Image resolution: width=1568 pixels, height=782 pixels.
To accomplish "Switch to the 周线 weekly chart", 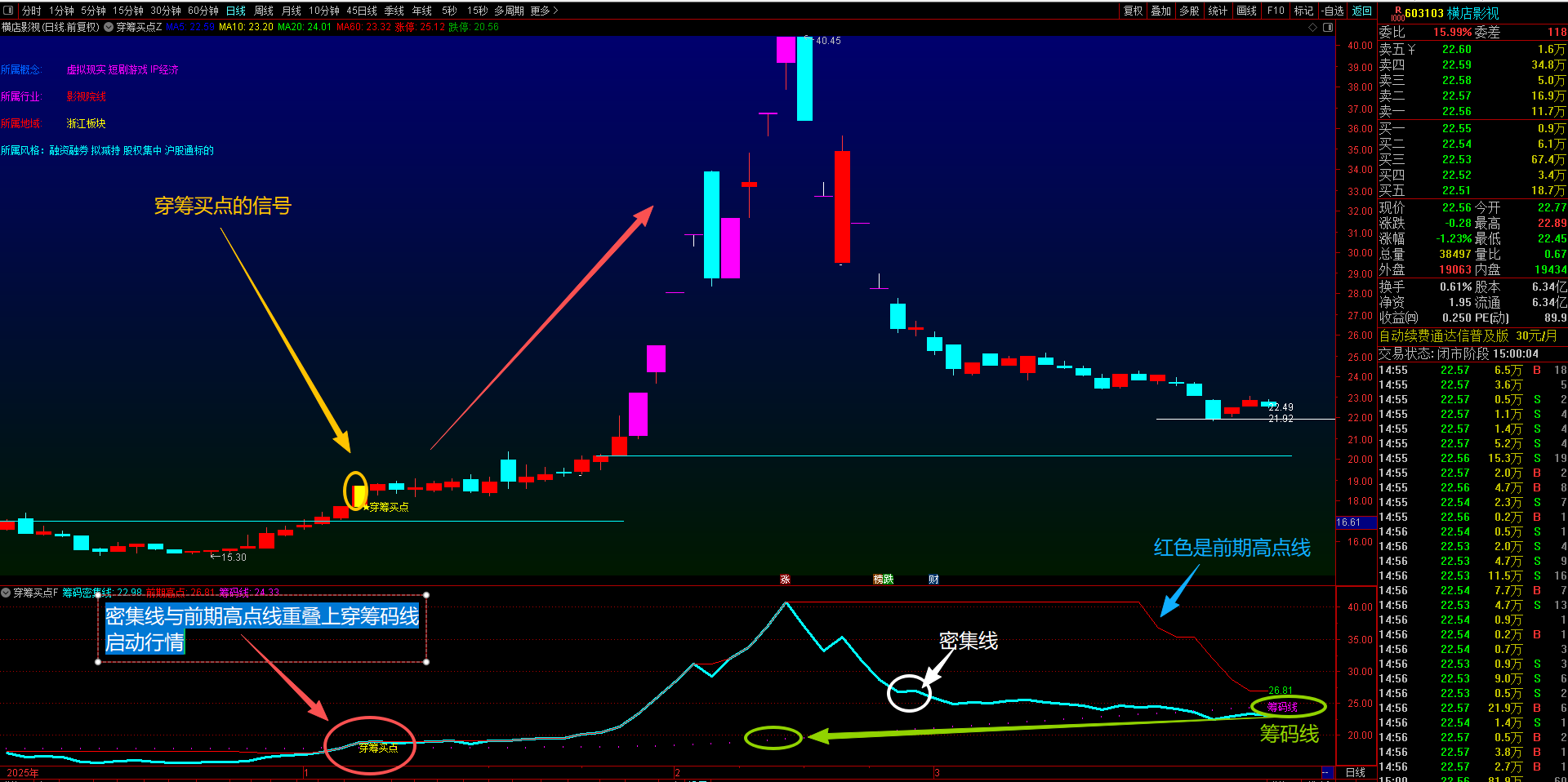I will click(264, 11).
